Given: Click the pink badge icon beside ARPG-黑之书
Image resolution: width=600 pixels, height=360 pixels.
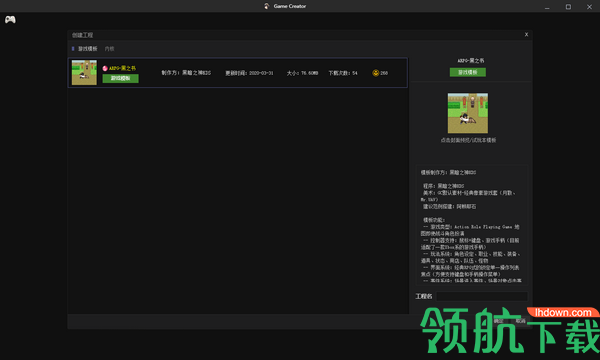Looking at the screenshot, I should 105,68.
